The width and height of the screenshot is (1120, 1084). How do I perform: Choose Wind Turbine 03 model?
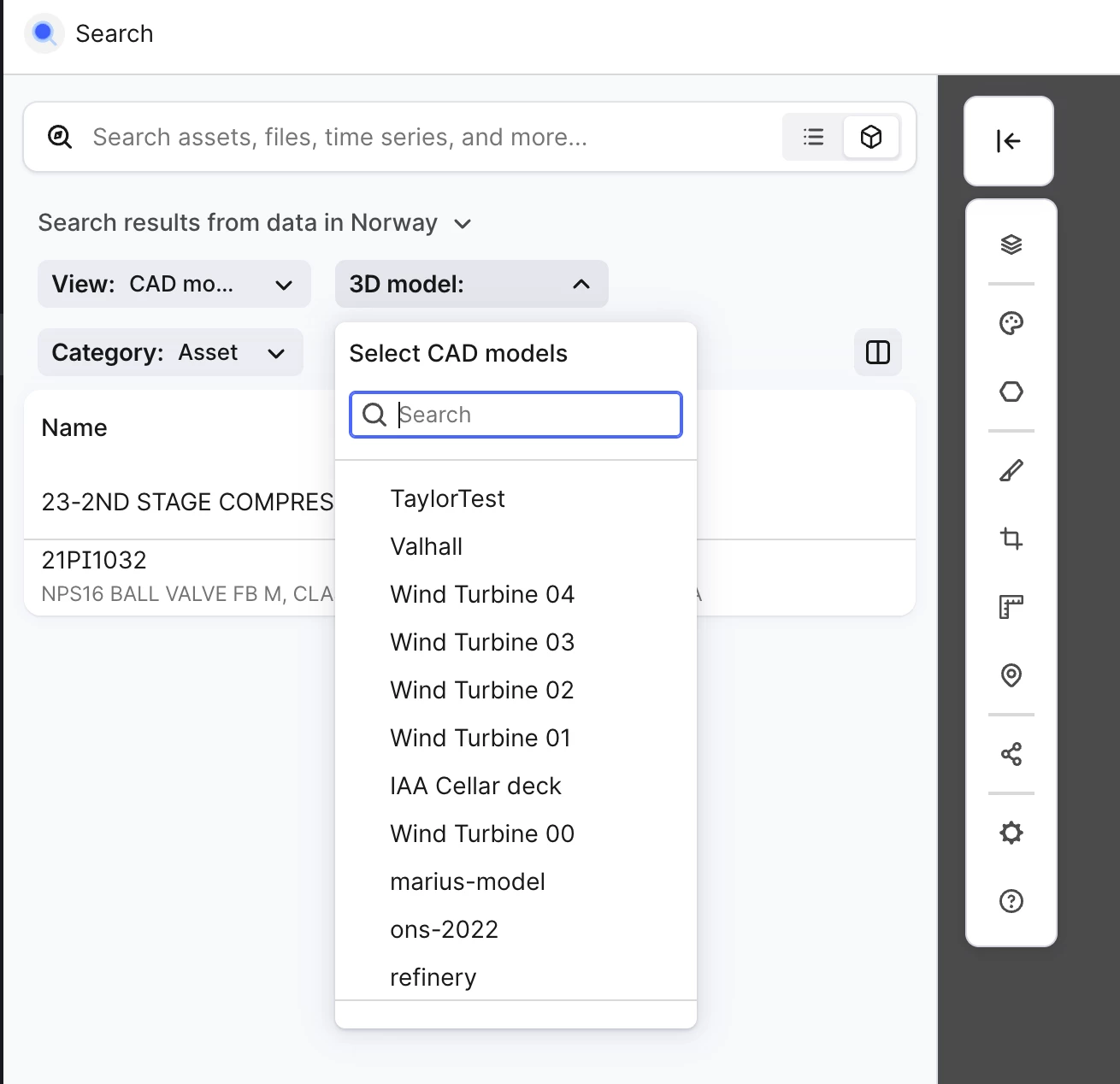coord(482,643)
